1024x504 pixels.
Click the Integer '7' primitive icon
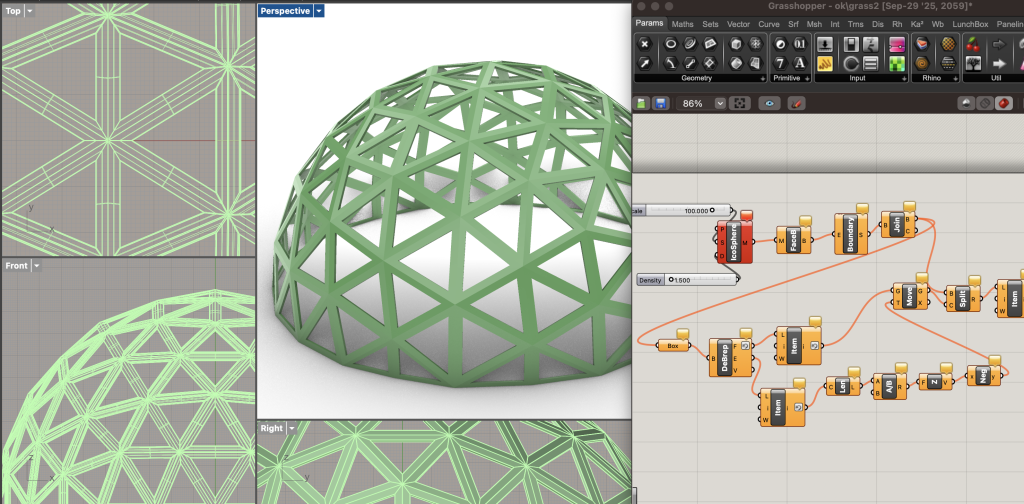(781, 63)
